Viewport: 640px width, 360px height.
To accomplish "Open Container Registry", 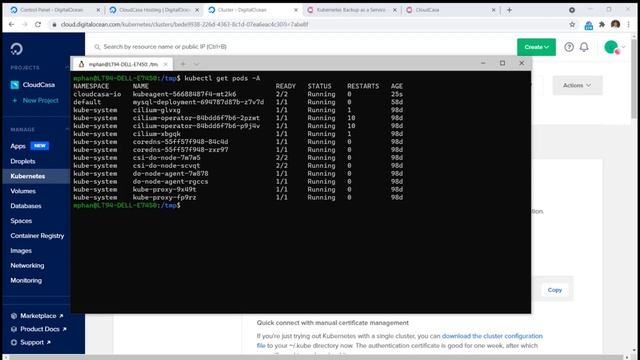I will click(37, 236).
